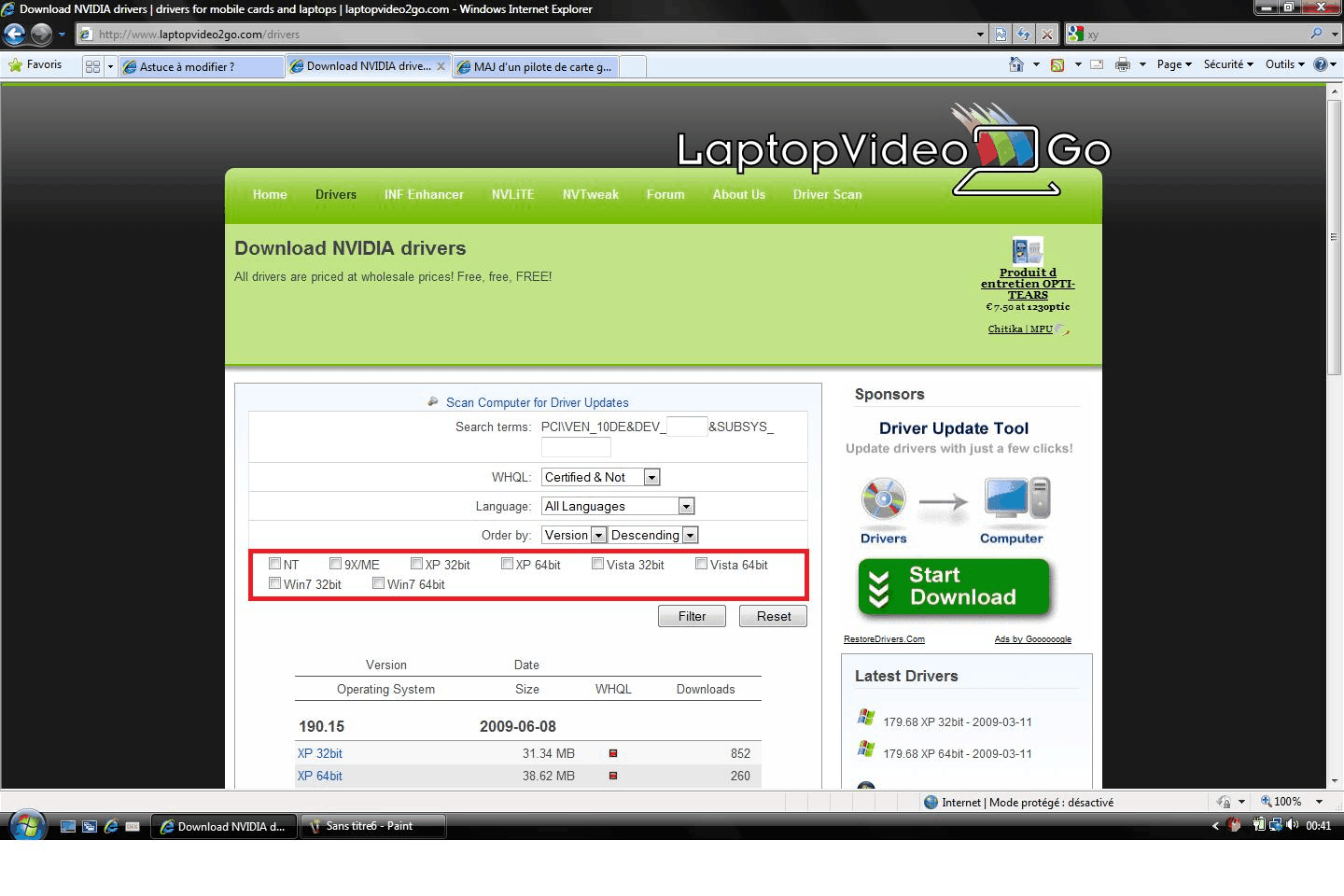Open the Order by 'Version' dropdown

click(574, 535)
